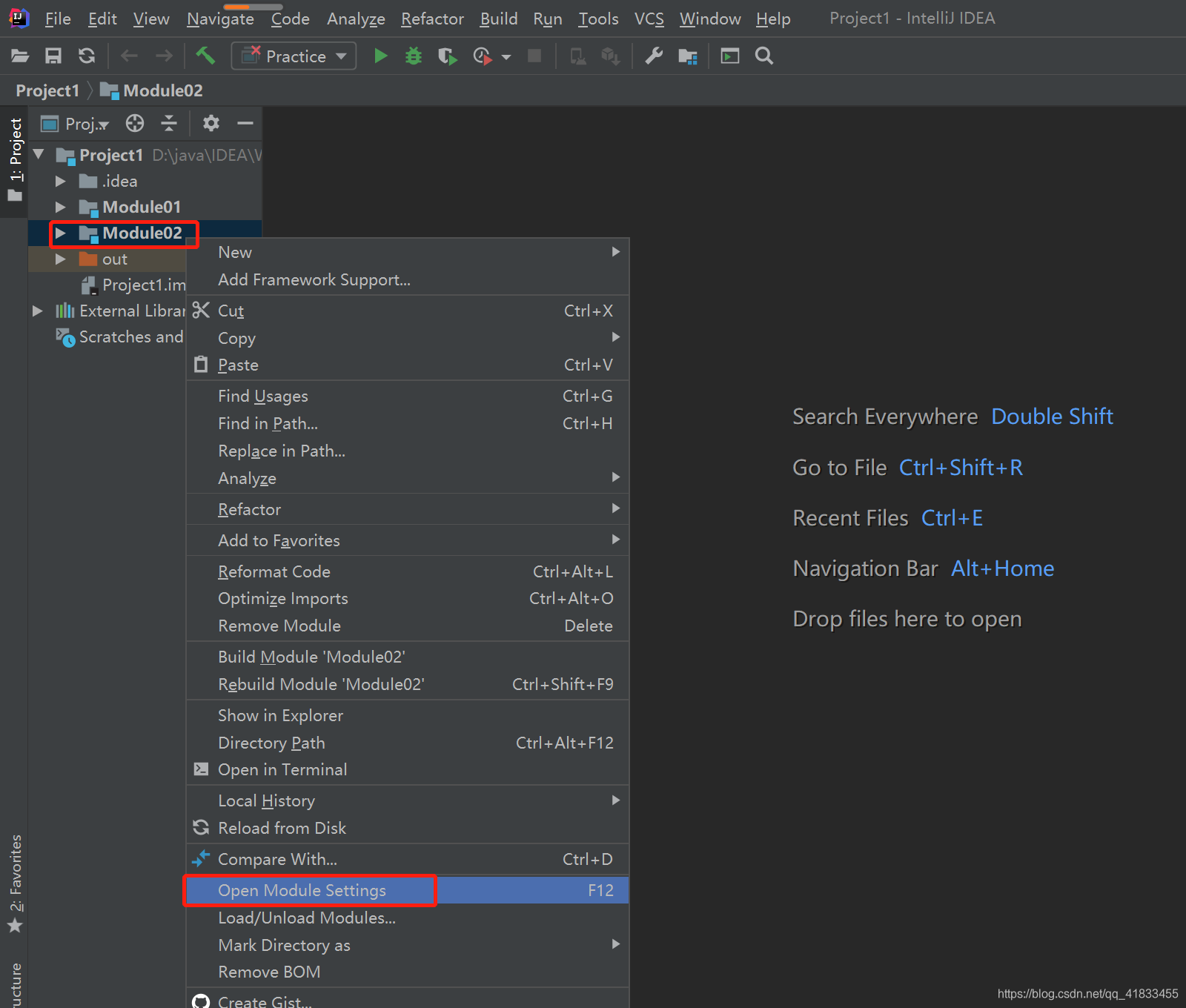Click the disabled build artifacts toolbar icon
The height and width of the screenshot is (1008, 1186).
point(610,56)
